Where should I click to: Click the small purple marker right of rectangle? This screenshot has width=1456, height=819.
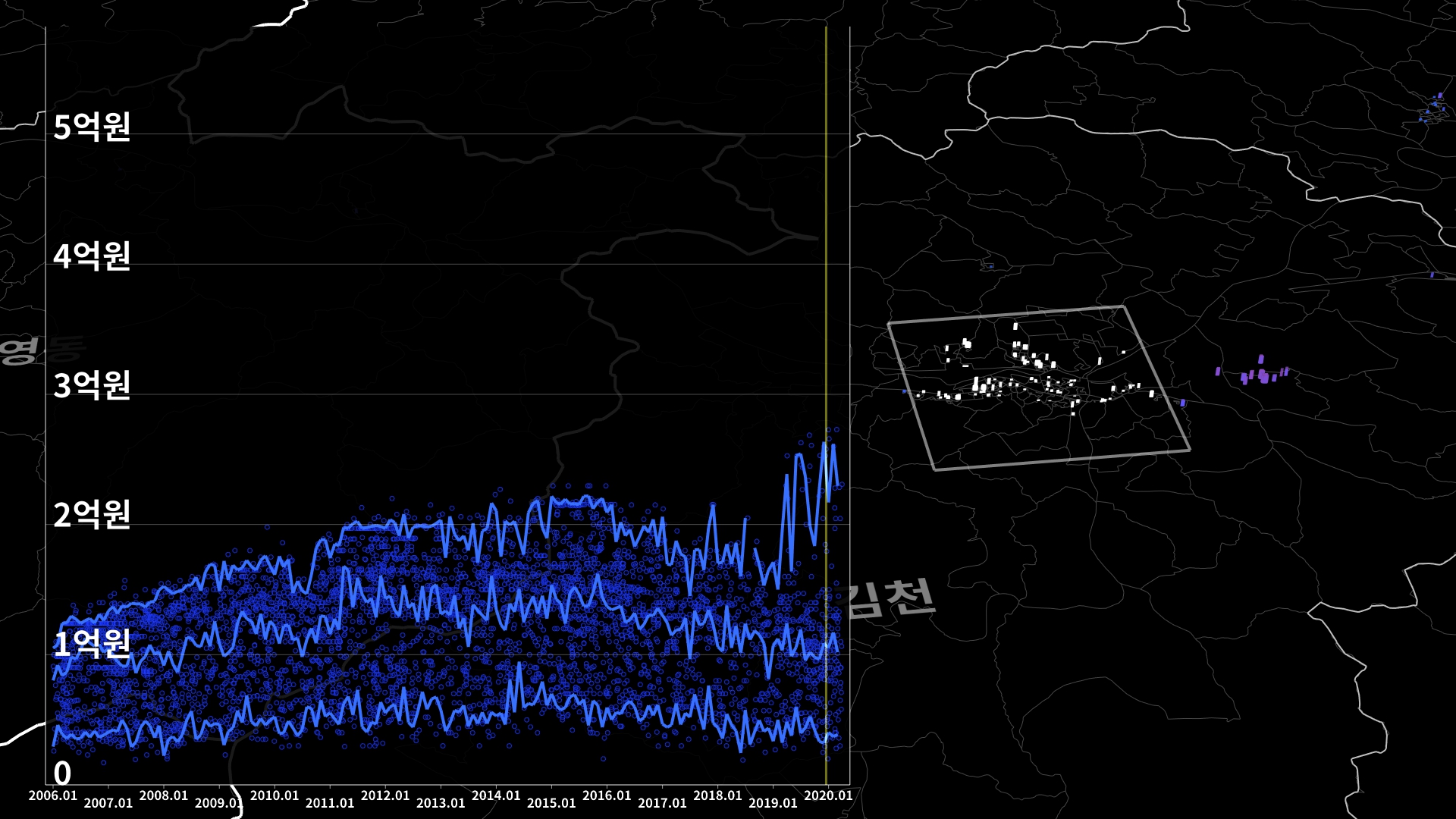(x=1183, y=403)
